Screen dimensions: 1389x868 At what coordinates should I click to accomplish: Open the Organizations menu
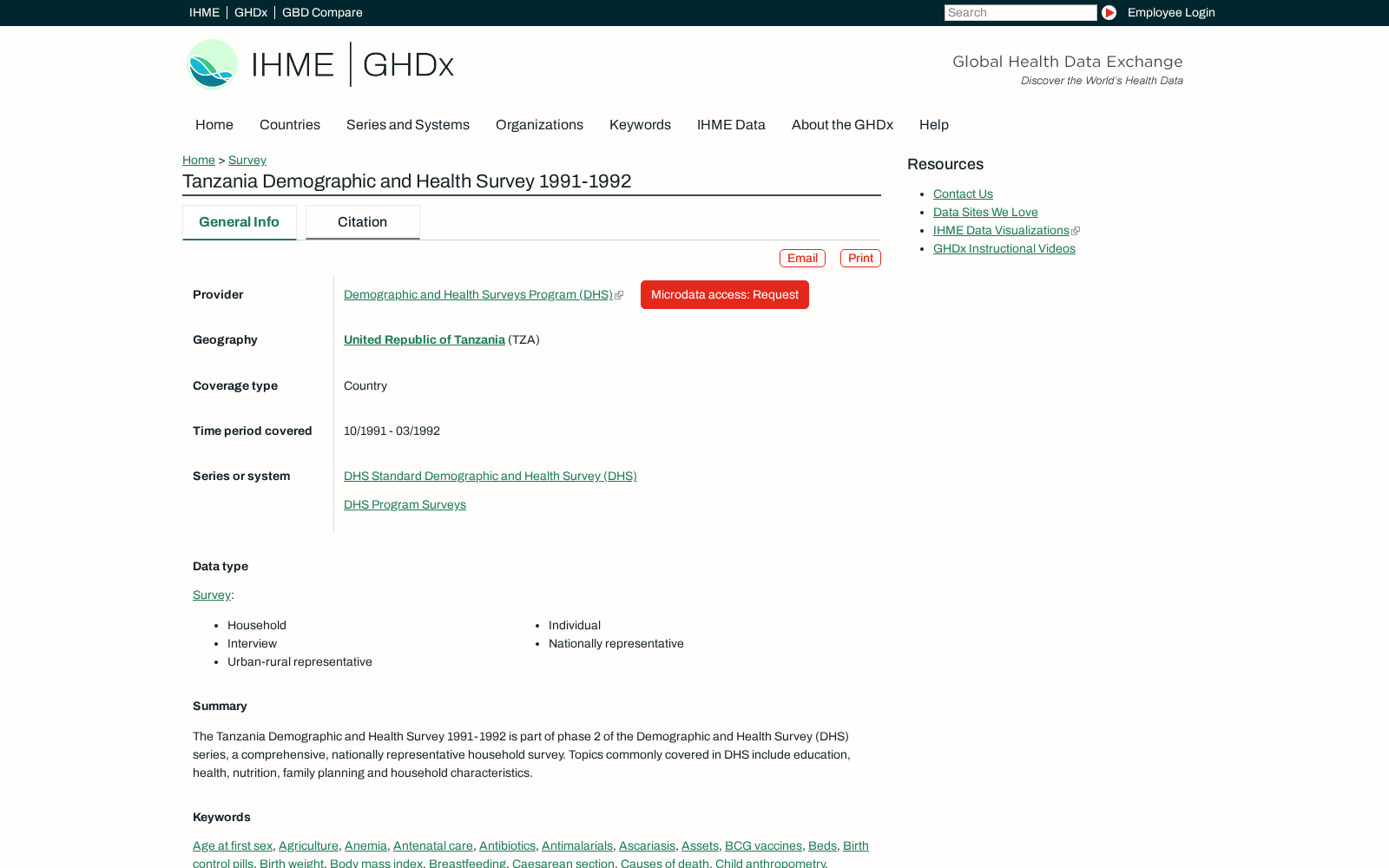click(x=539, y=124)
